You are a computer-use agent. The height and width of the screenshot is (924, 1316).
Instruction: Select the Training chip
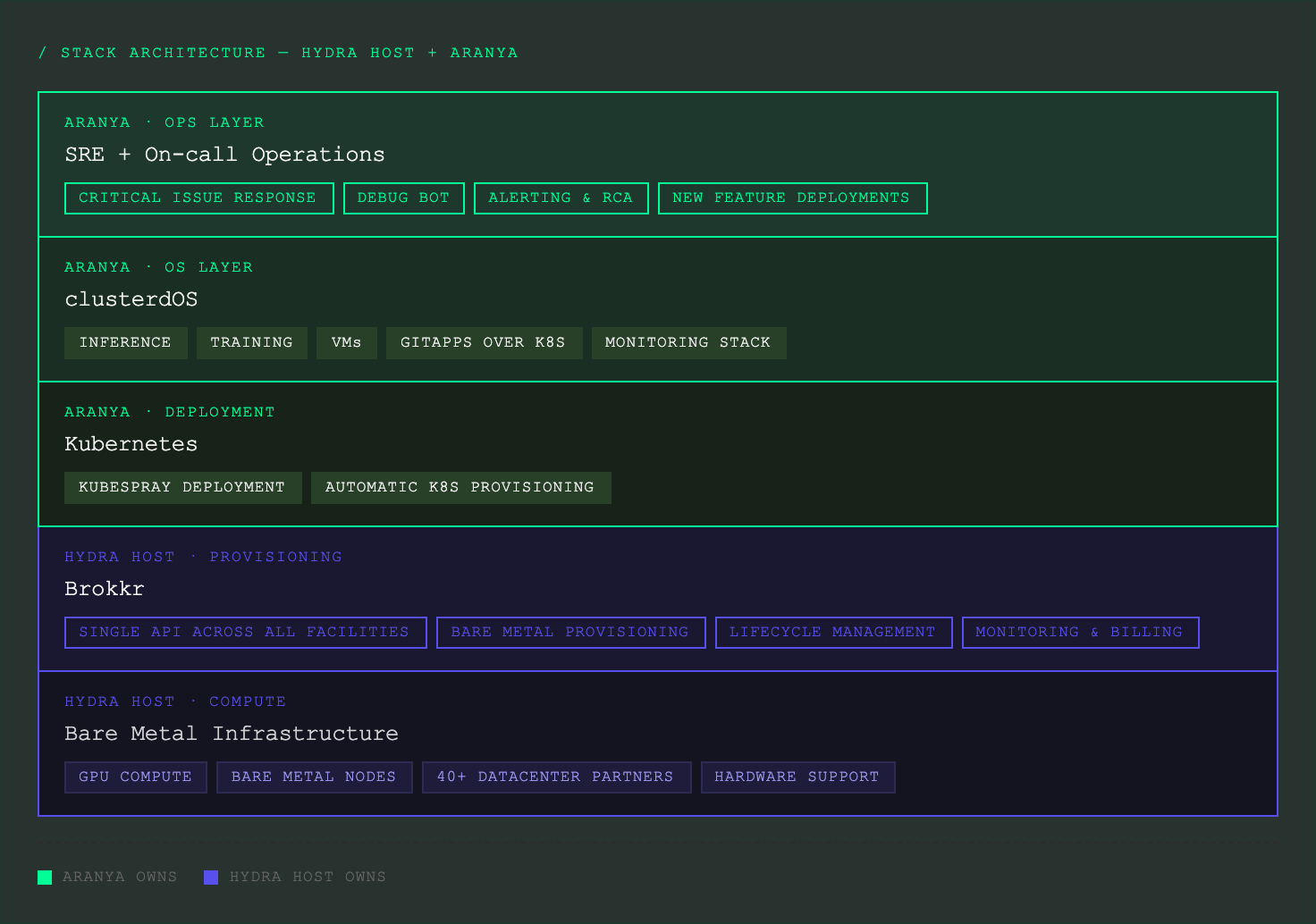pos(252,343)
